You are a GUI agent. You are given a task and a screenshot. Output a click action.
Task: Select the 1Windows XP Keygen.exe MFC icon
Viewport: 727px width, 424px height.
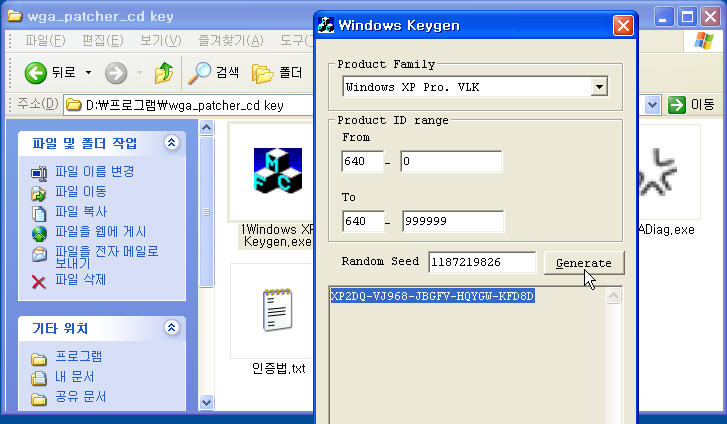[x=278, y=170]
